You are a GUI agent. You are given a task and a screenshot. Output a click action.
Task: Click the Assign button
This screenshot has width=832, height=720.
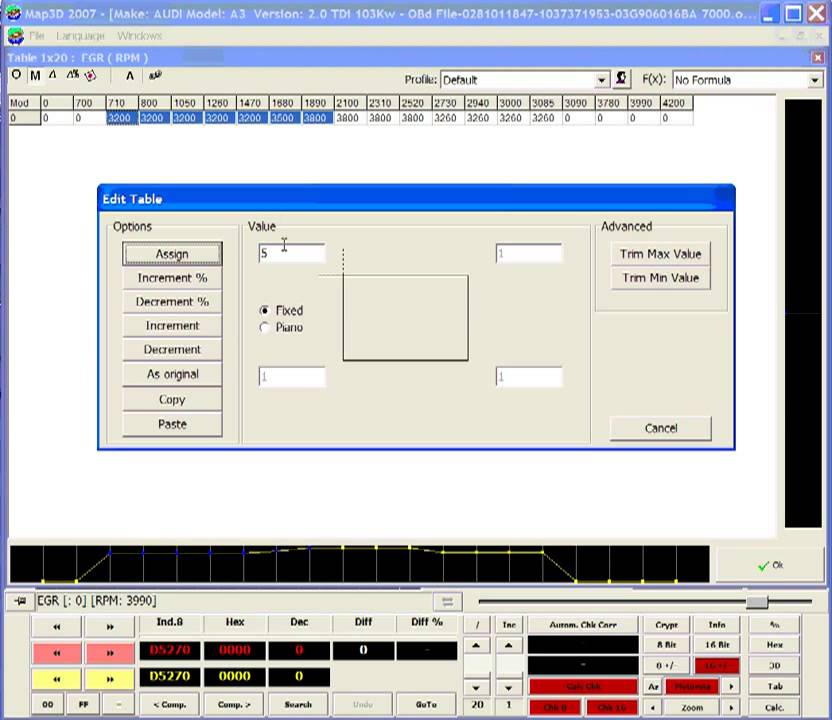[172, 254]
